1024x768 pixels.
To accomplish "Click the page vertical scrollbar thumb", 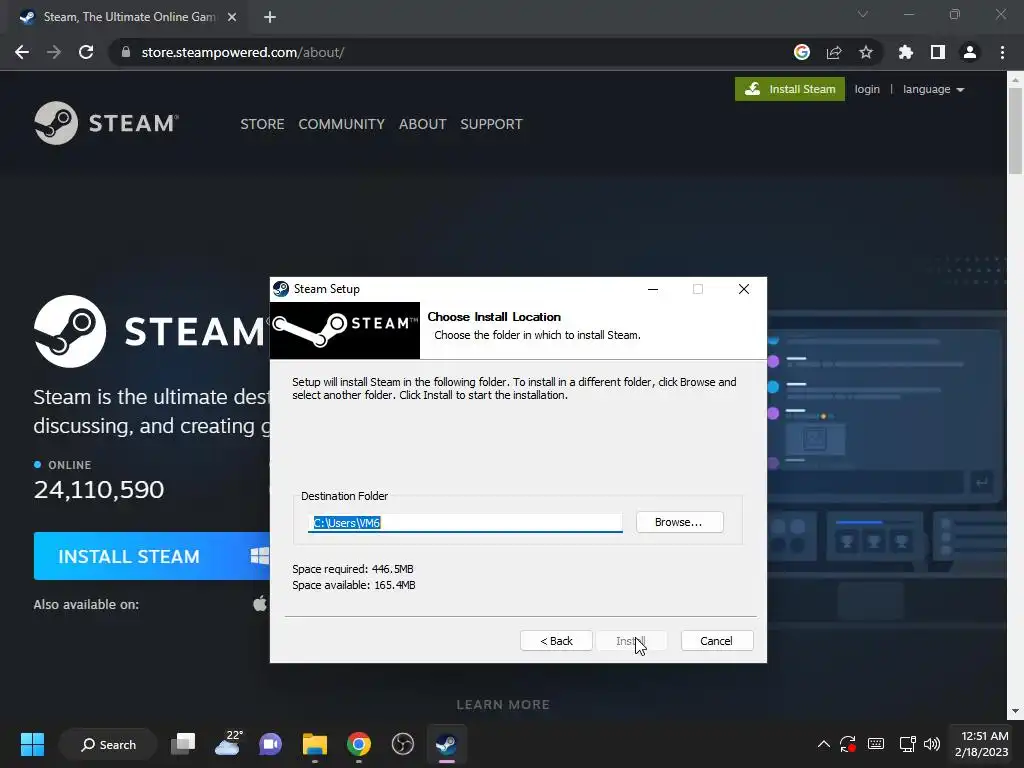I will pyautogui.click(x=1015, y=131).
